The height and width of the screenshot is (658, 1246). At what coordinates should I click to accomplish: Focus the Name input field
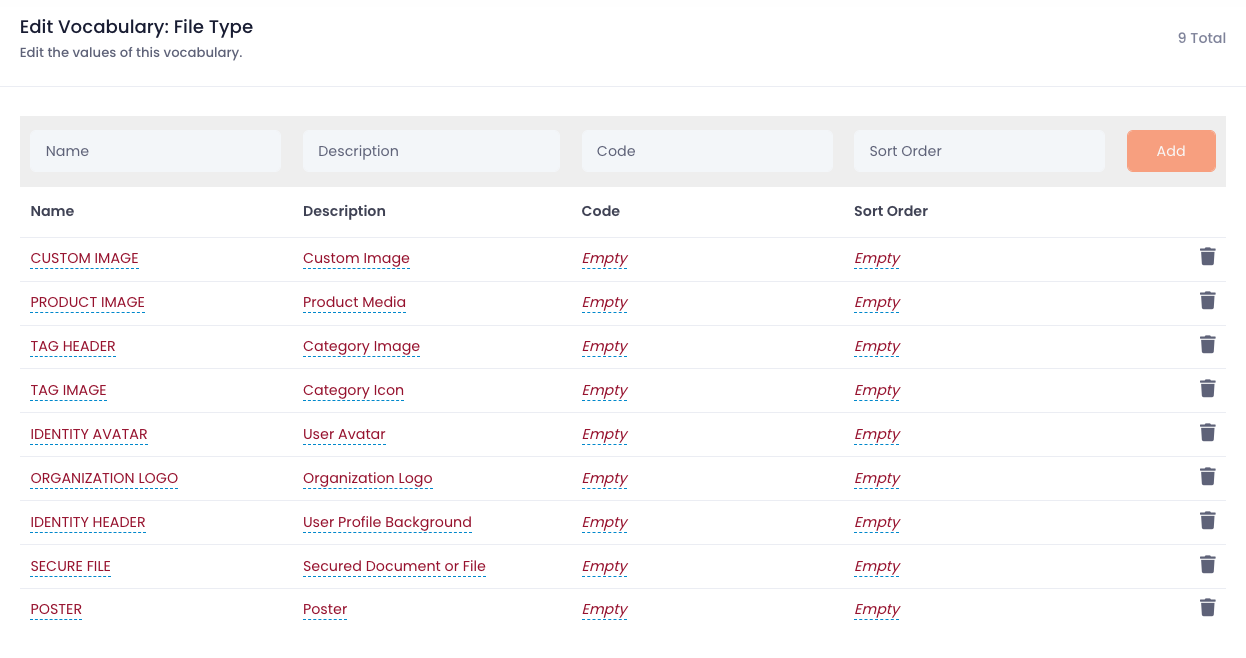click(x=155, y=151)
